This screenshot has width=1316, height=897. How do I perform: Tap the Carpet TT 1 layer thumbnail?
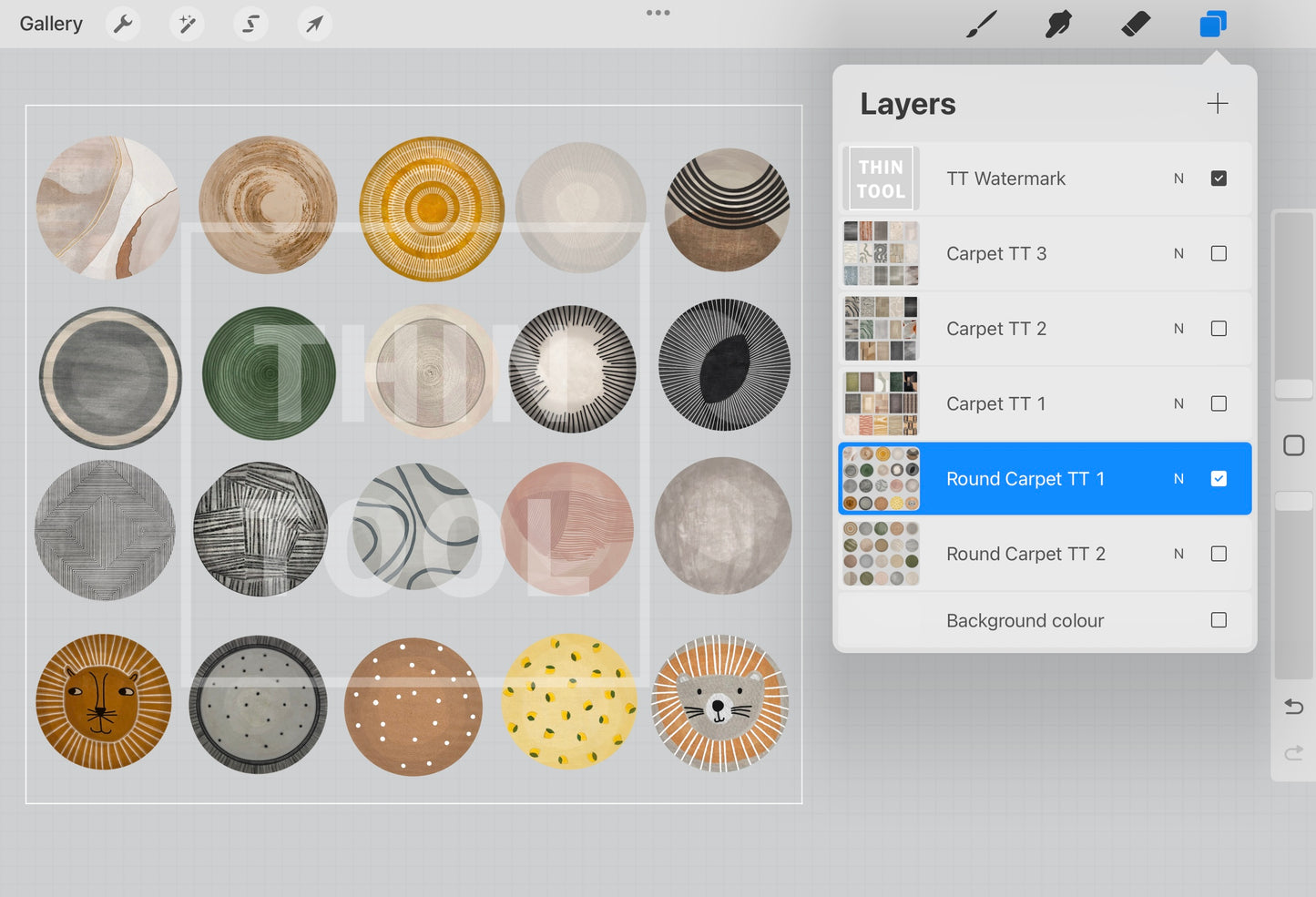pyautogui.click(x=881, y=403)
